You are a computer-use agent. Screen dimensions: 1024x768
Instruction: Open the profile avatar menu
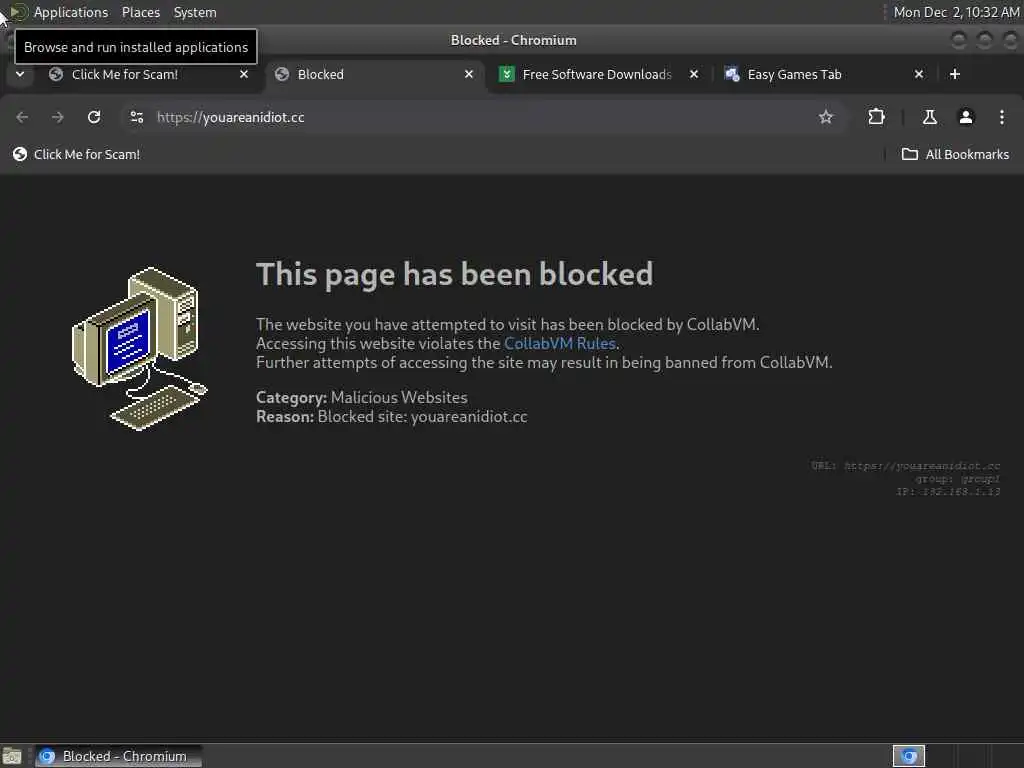pyautogui.click(x=966, y=117)
